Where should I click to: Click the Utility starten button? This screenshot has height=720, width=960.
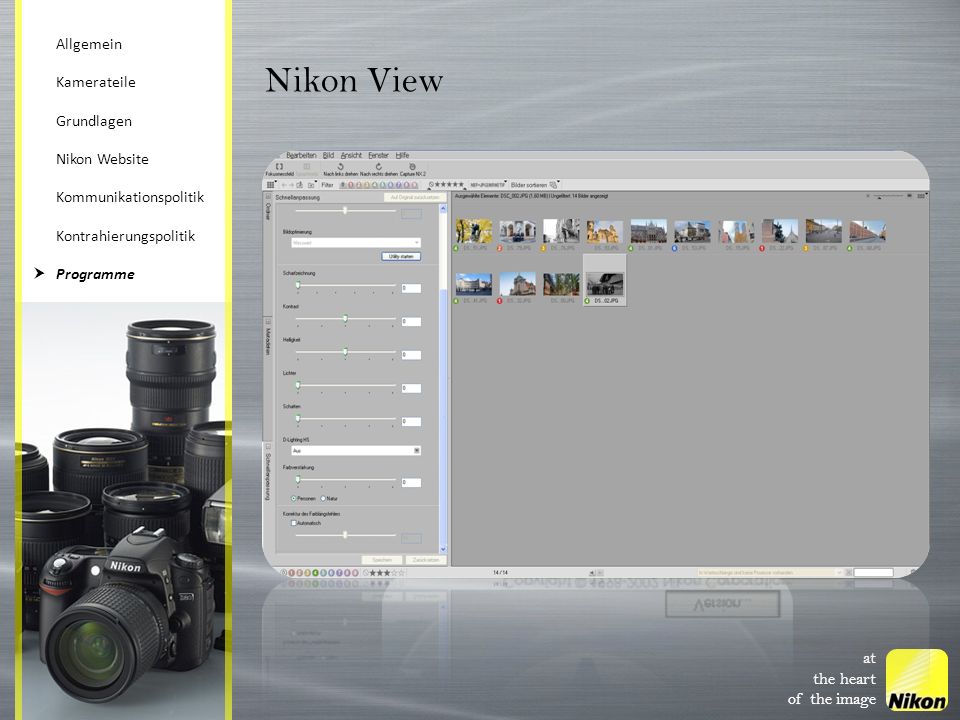pos(401,257)
